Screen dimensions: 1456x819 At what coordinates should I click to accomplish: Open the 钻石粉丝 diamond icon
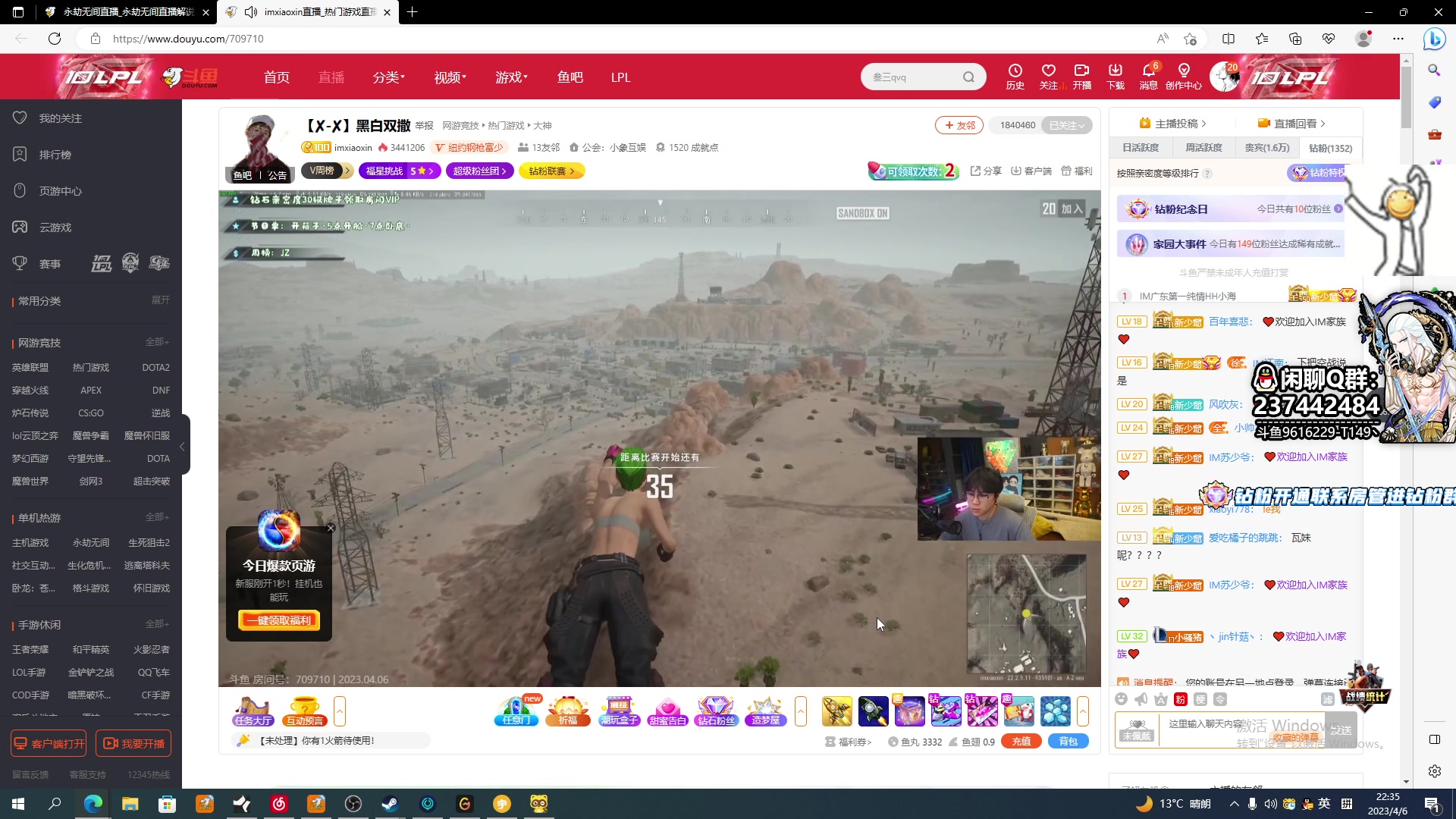click(716, 711)
